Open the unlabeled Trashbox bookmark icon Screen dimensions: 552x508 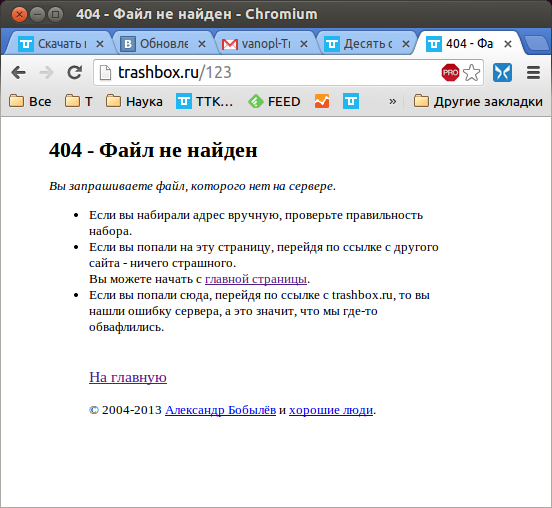(351, 101)
